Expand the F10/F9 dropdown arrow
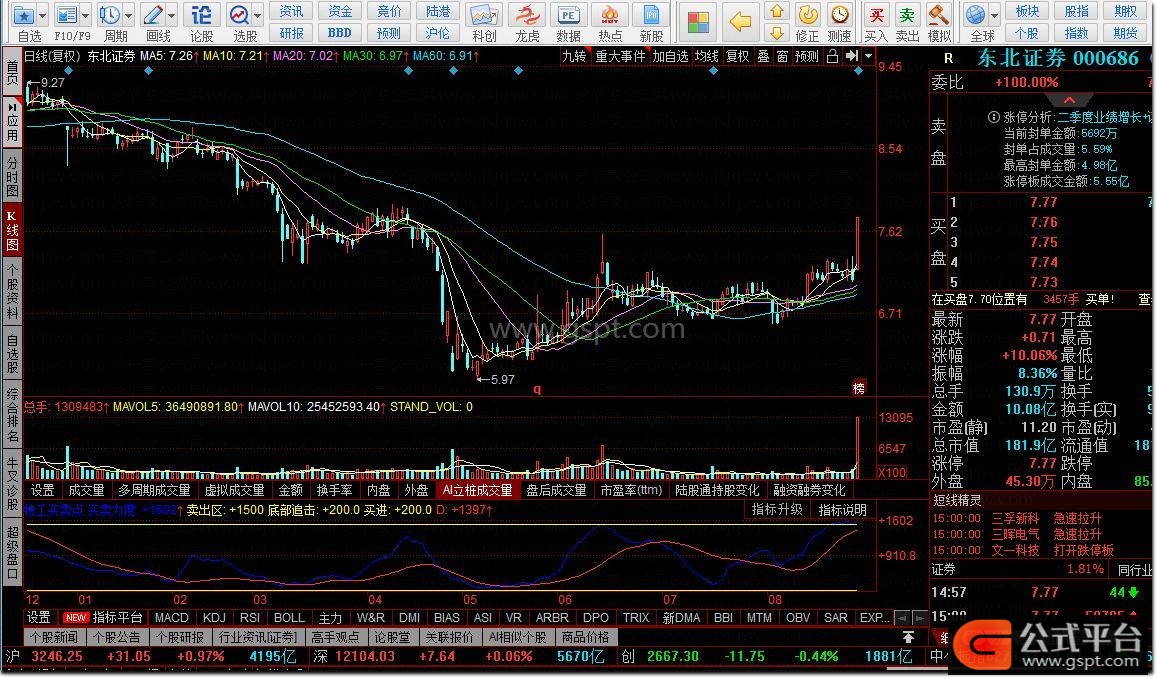Image resolution: width=1158 pixels, height=678 pixels. coord(86,16)
